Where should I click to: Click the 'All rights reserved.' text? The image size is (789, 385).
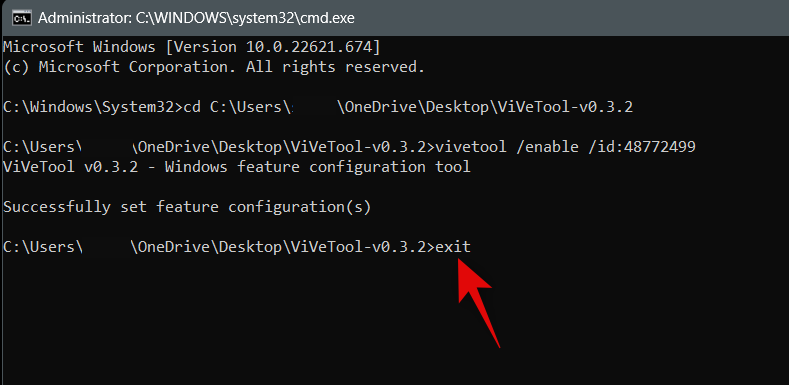coord(335,67)
